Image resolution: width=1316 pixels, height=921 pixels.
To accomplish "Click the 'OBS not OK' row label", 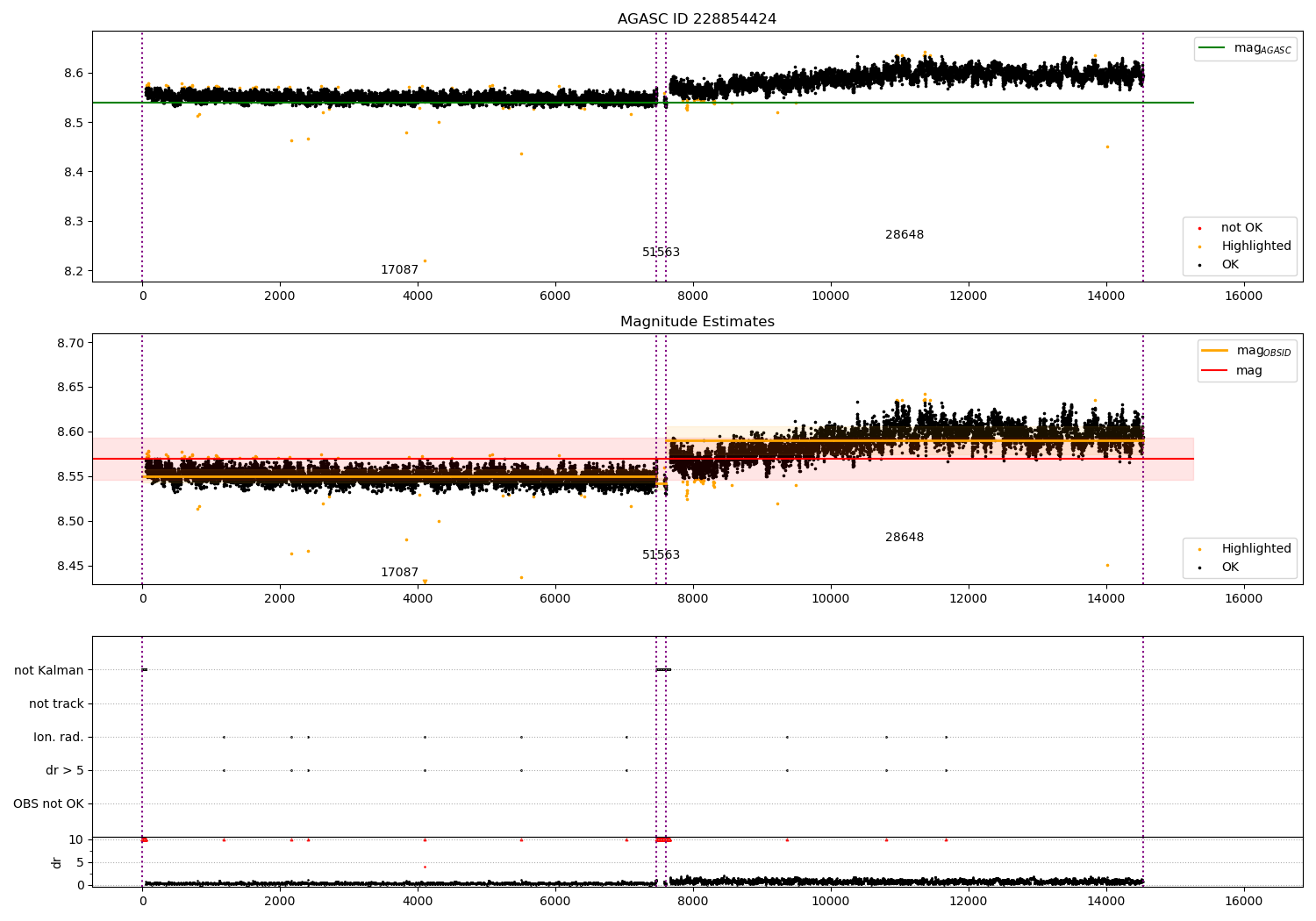I will click(x=48, y=803).
